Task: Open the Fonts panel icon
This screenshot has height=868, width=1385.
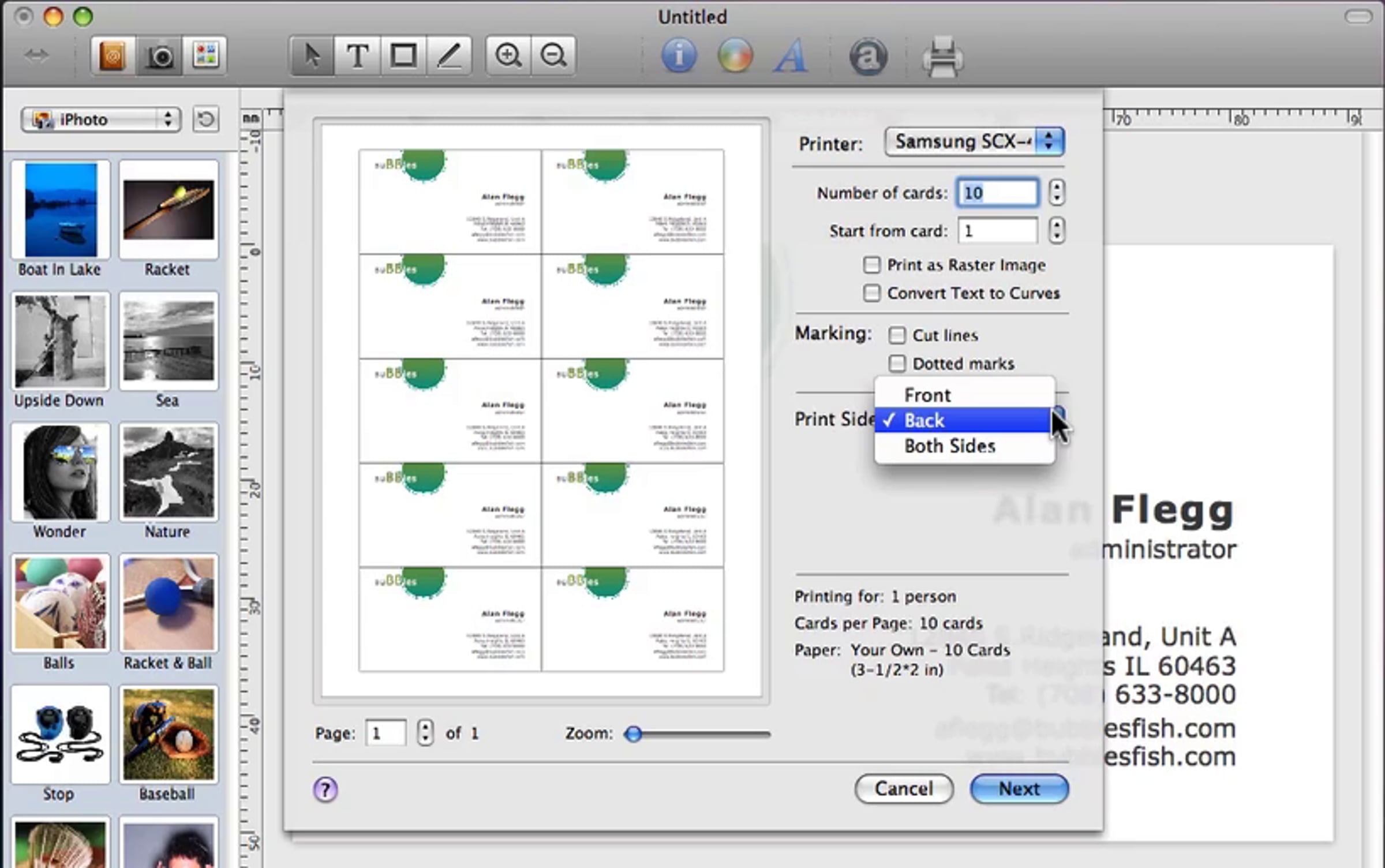Action: (791, 56)
